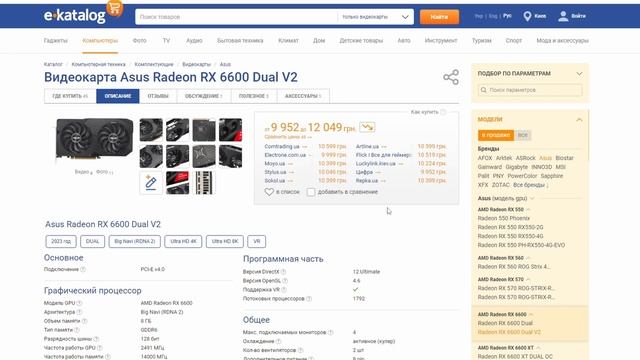
Task: Click the help icon next to Версия DirectX
Action: (283, 272)
